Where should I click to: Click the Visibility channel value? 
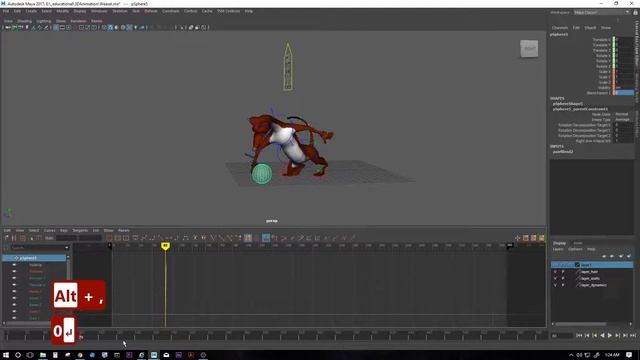click(624, 87)
